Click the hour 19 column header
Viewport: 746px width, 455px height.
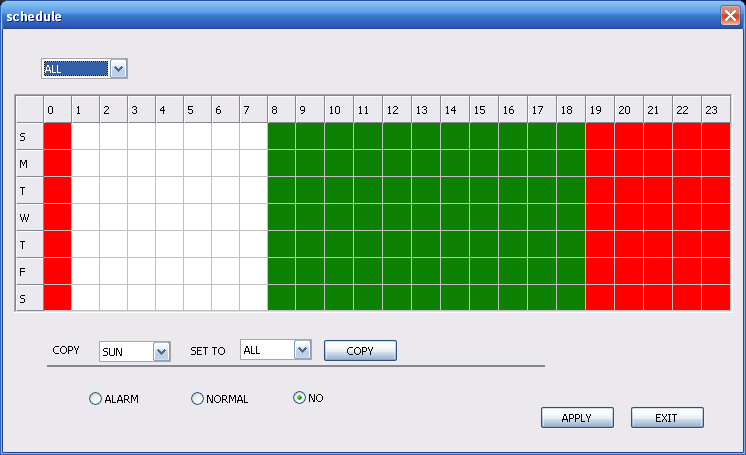point(600,109)
